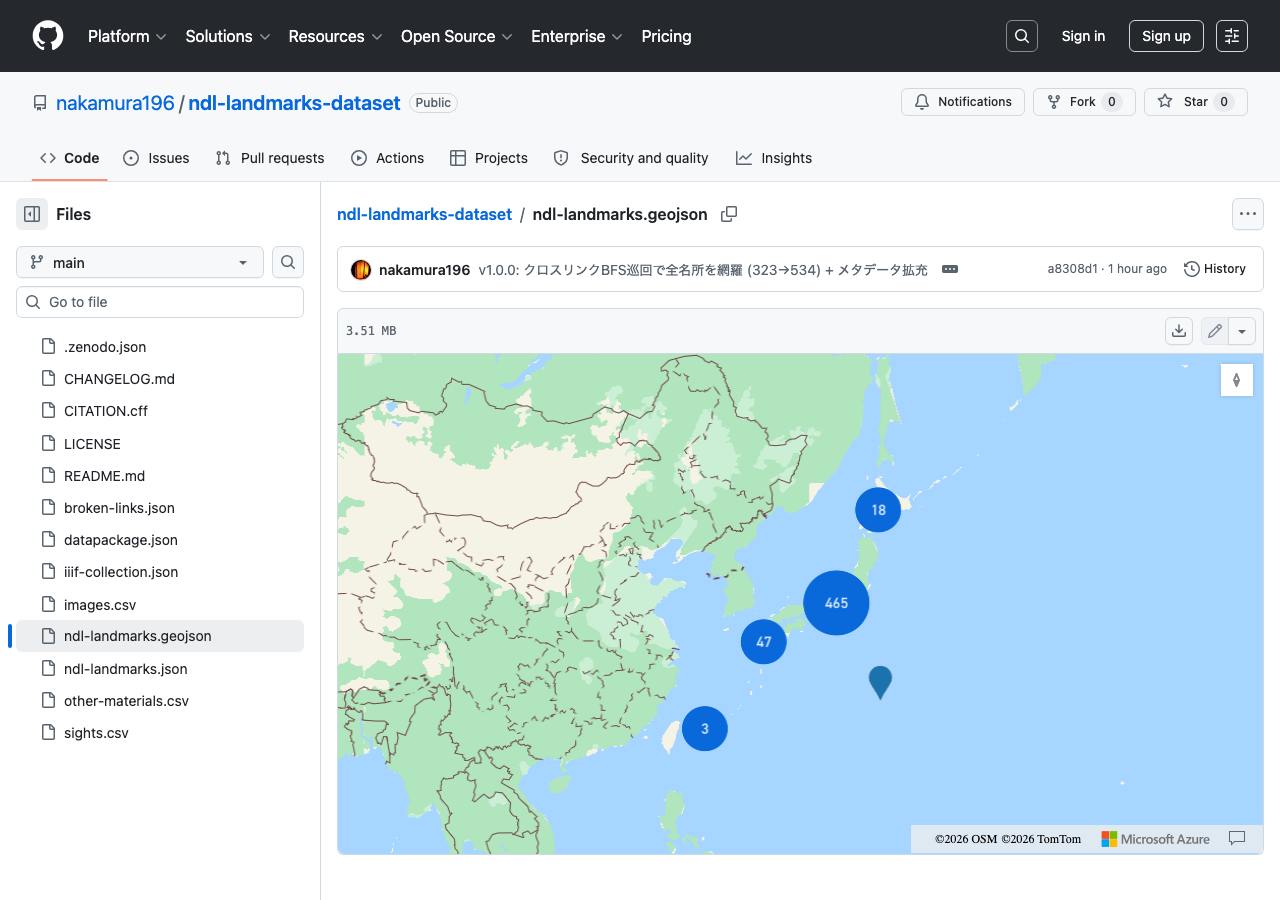
Task: Select the 18 cluster marker
Action: (x=878, y=510)
